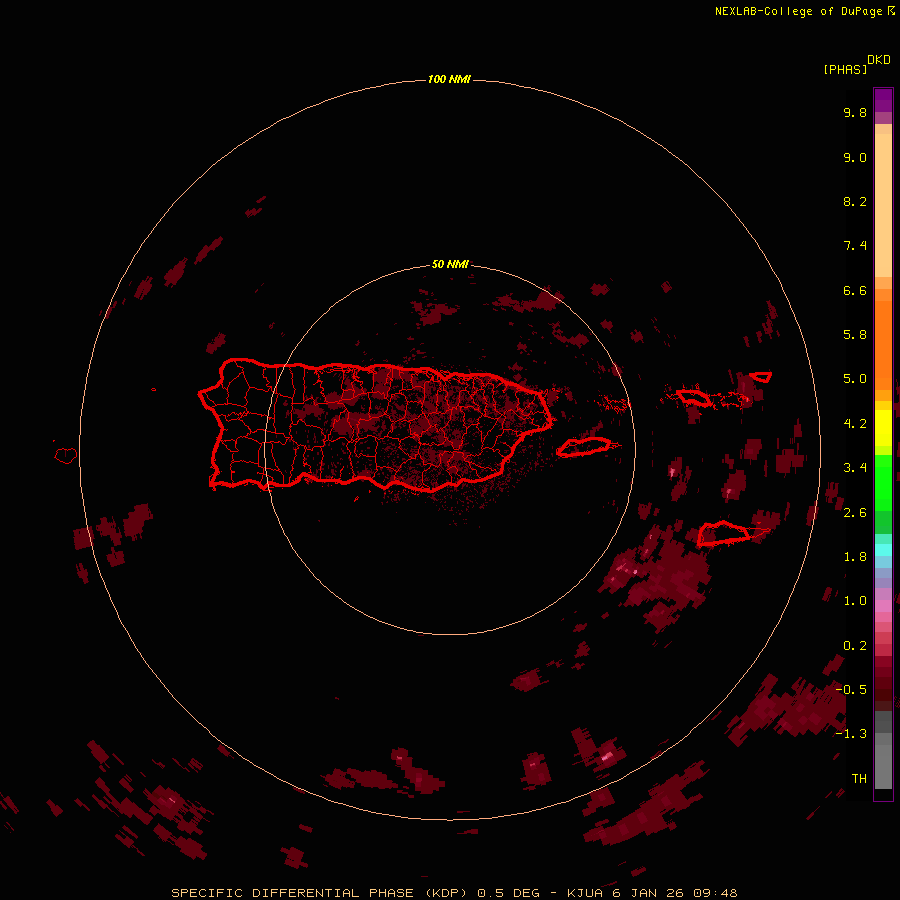Click the -0.5 scale value
This screenshot has width=900, height=900.
click(x=851, y=690)
